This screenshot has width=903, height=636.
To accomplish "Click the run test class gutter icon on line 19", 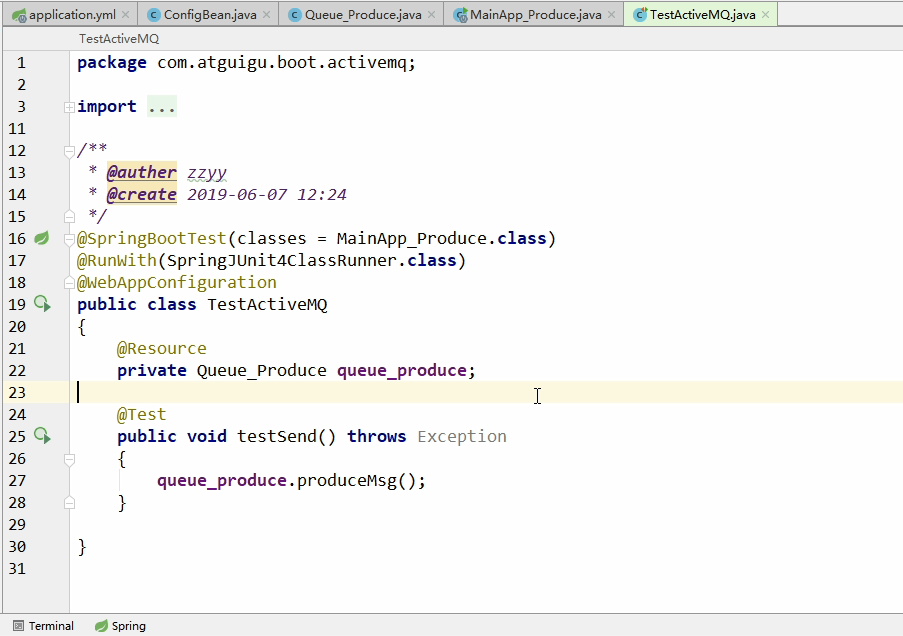I will [42, 304].
